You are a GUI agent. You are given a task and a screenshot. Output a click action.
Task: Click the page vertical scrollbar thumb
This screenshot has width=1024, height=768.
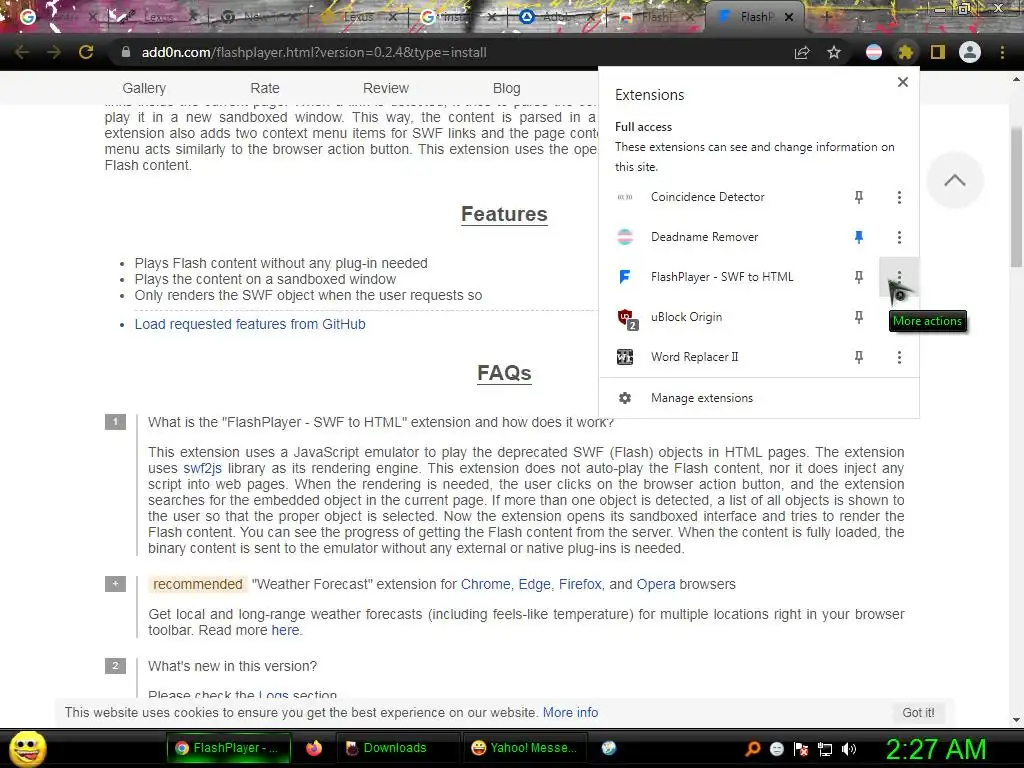coord(1016,196)
